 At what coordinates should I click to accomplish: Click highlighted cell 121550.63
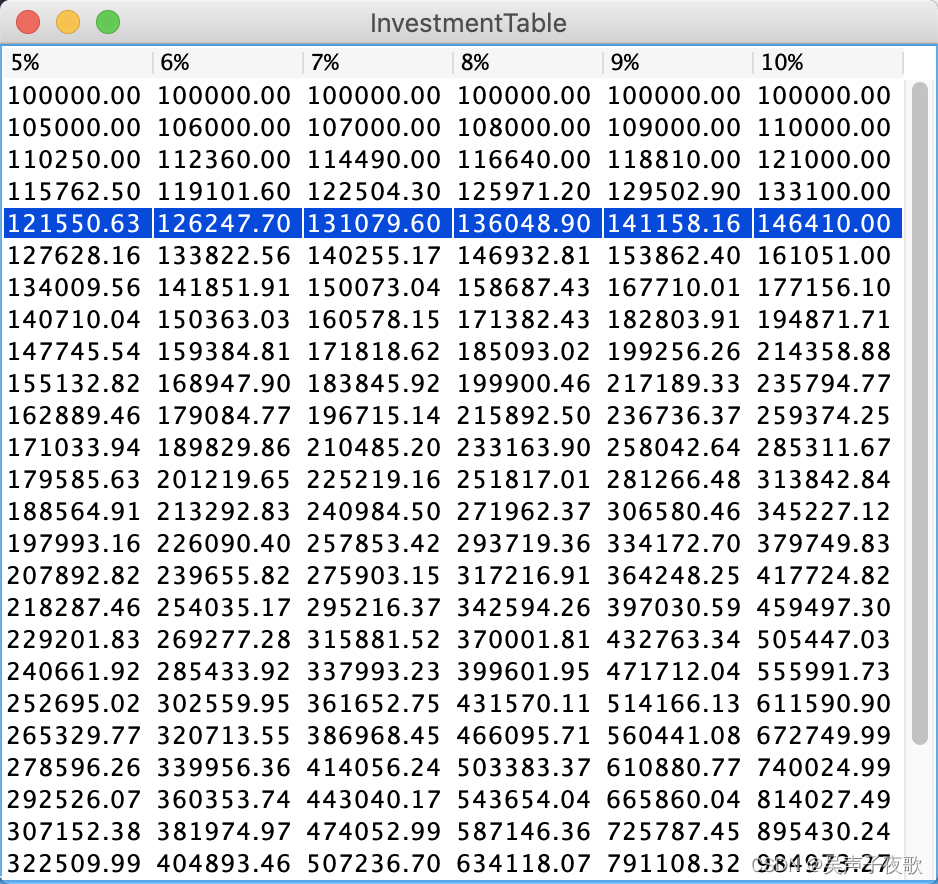78,223
